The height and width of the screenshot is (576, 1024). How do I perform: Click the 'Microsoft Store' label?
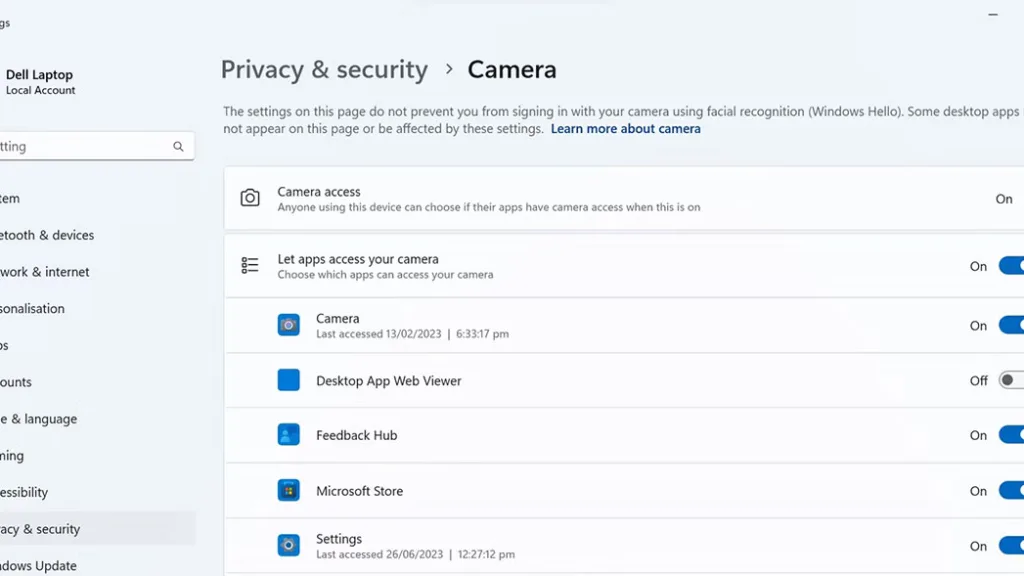(x=359, y=491)
